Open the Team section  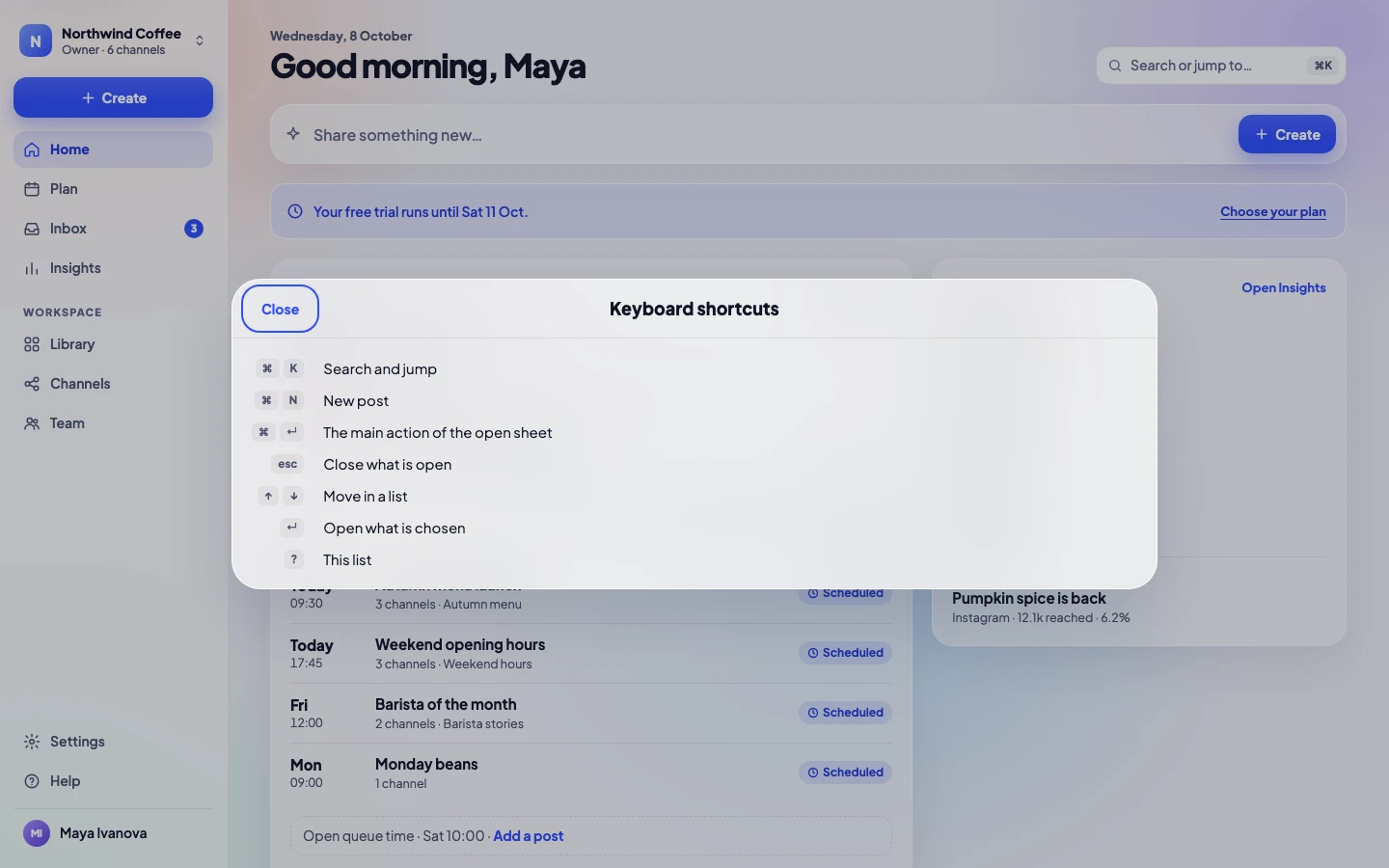pos(113,423)
